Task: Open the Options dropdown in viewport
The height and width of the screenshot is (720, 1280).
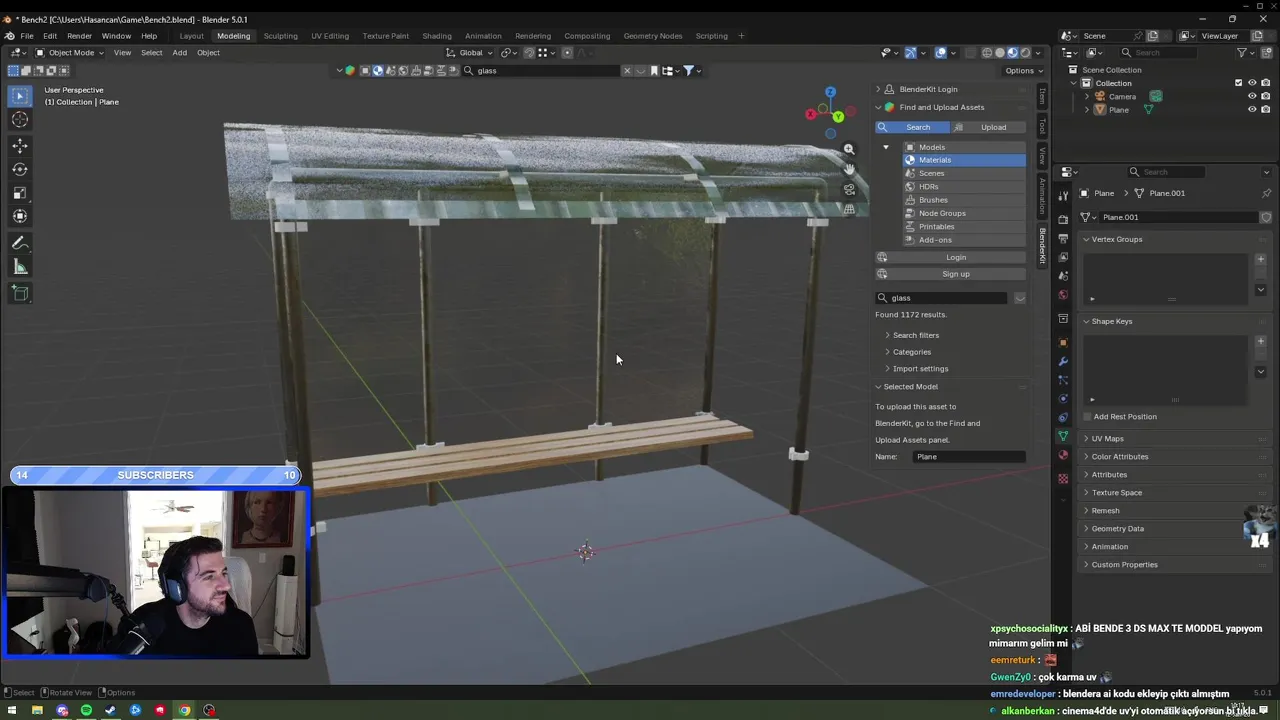Action: [1024, 71]
